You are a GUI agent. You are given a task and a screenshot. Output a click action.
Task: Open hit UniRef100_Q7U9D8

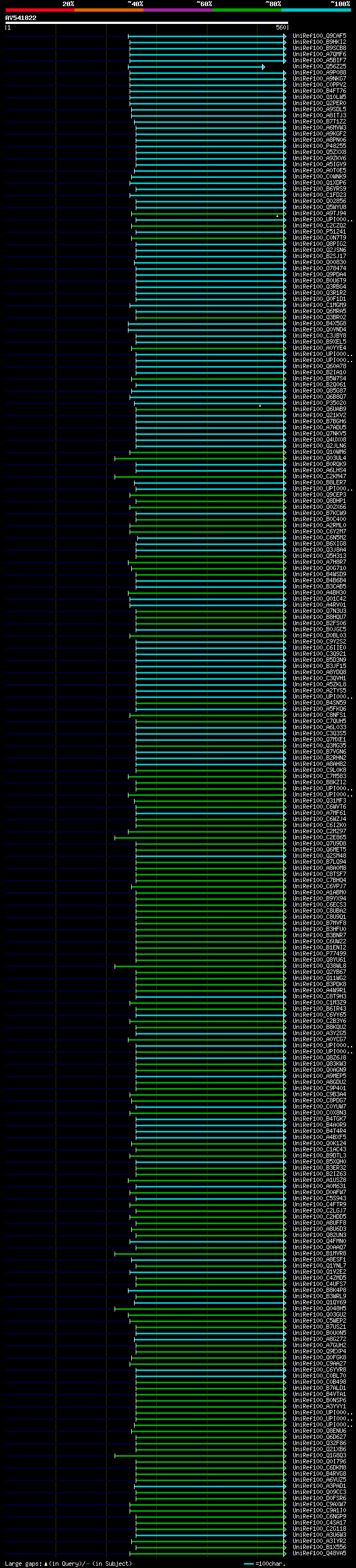pyautogui.click(x=319, y=843)
